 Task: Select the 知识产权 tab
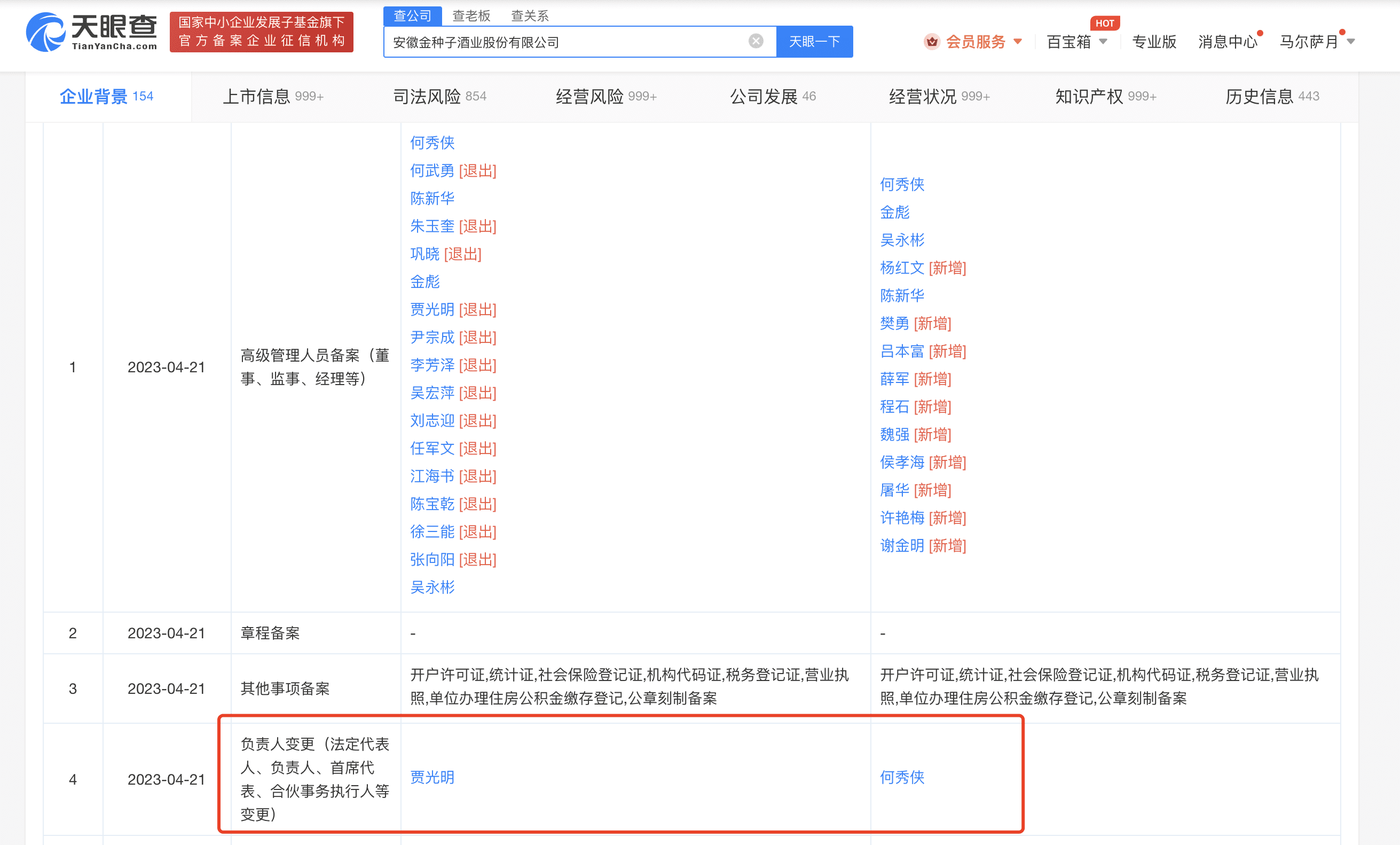(1106, 96)
